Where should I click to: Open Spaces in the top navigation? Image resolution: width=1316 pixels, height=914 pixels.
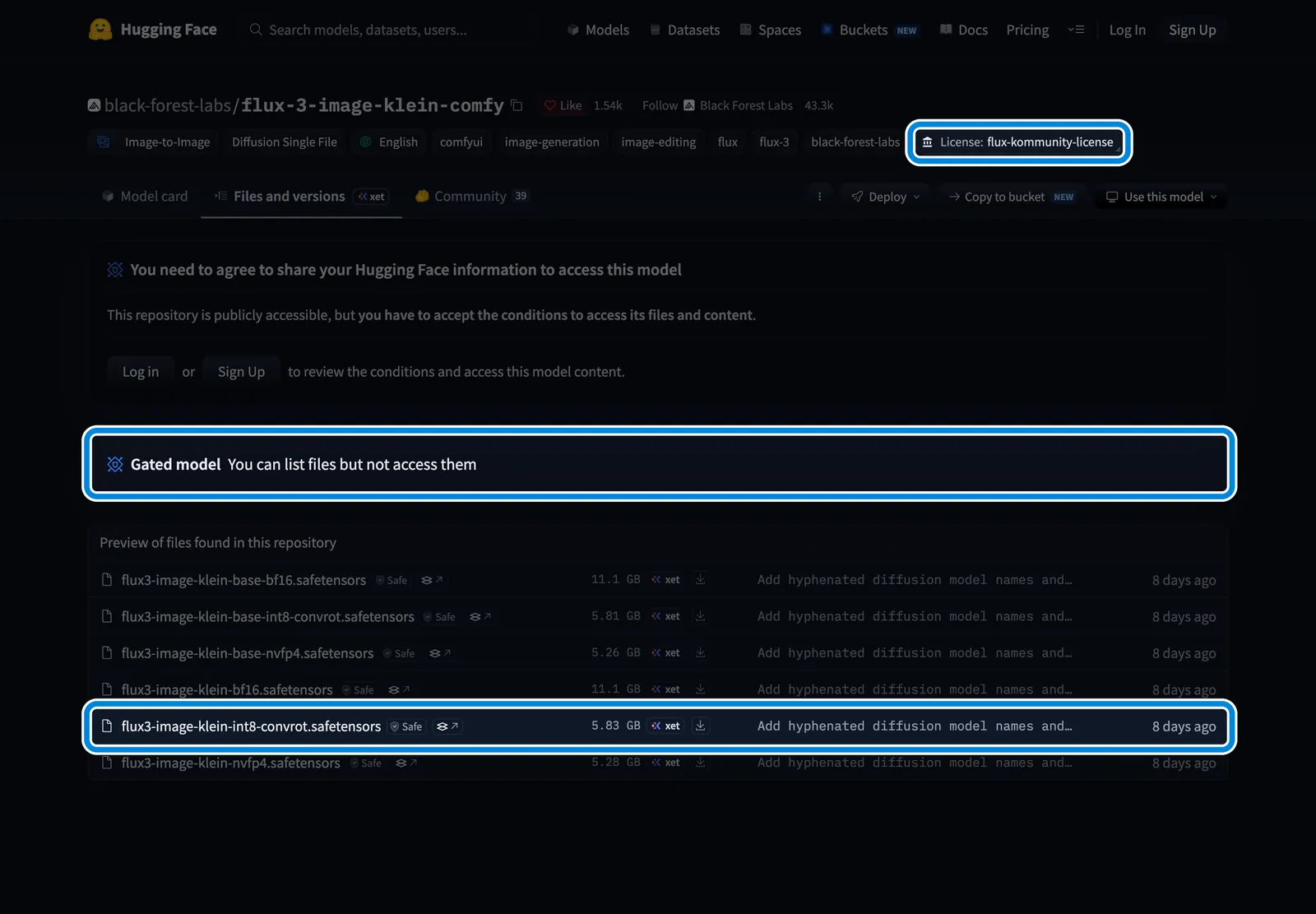tap(770, 30)
